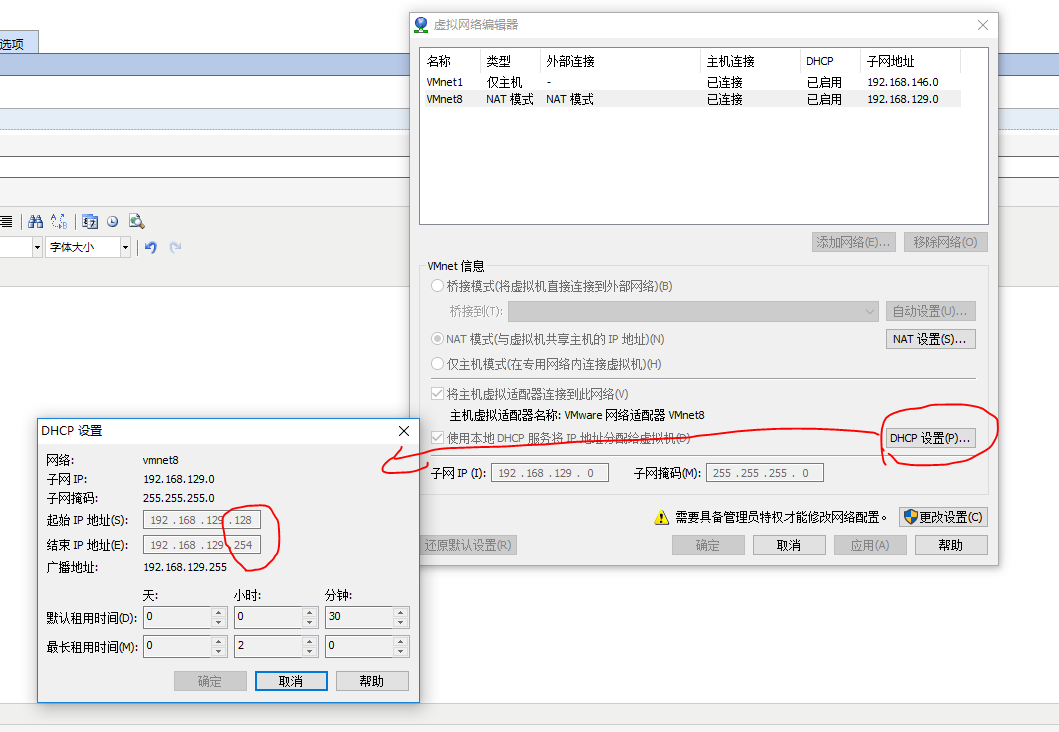Click 取消 in the DHCP settings dialog
The width and height of the screenshot is (1059, 732).
tap(291, 681)
